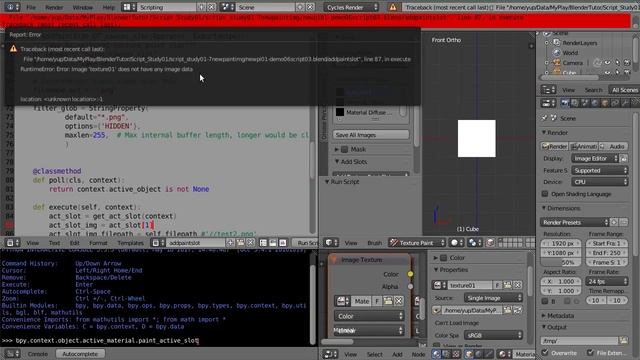Viewport: 640px width, 360px height.
Task: Toggle line numbers in text editor header
Action: tap(263, 243)
